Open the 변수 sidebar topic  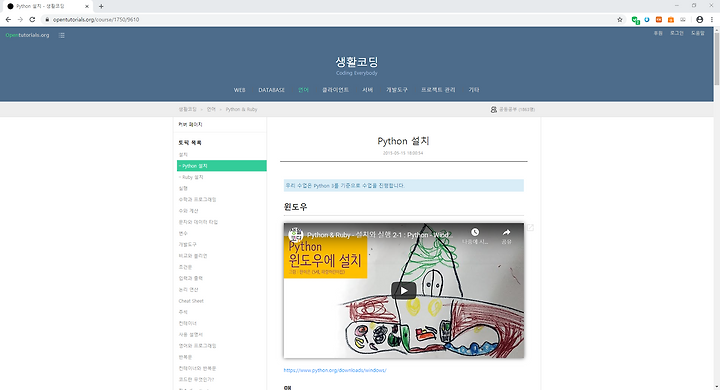(x=183, y=233)
